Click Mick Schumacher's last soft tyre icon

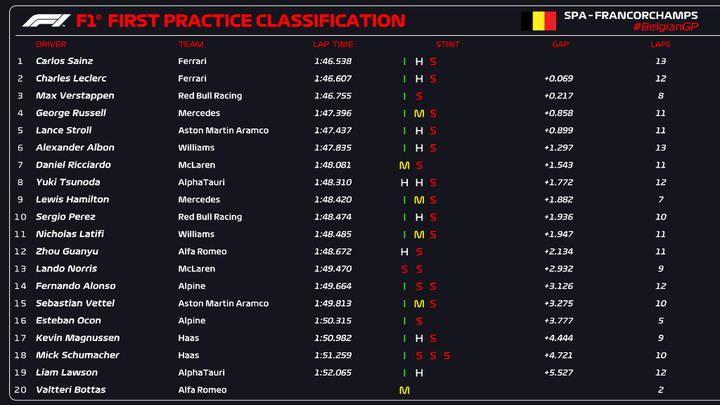[447, 355]
